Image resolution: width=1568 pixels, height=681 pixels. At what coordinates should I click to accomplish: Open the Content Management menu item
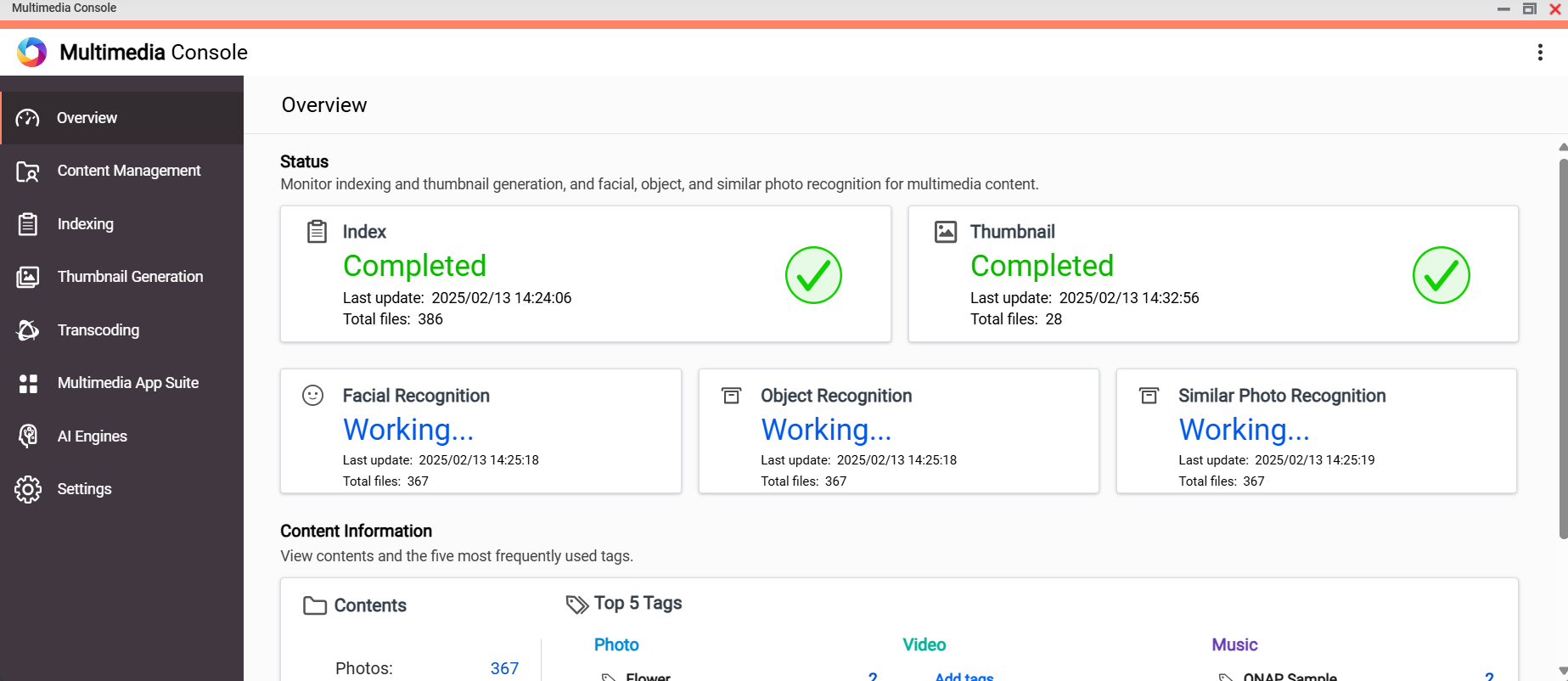pyautogui.click(x=129, y=171)
